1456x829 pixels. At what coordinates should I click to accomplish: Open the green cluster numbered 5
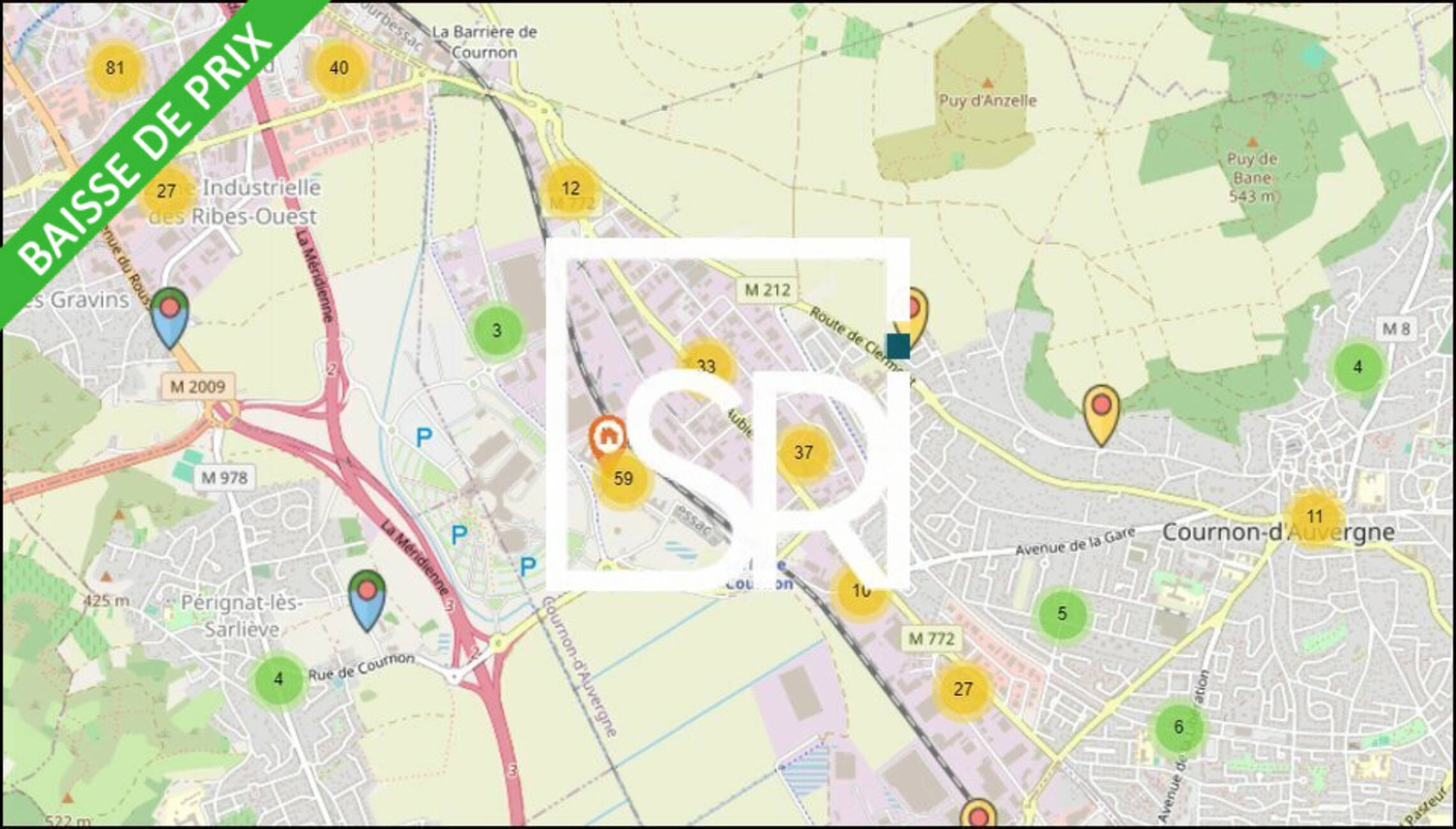point(1062,613)
